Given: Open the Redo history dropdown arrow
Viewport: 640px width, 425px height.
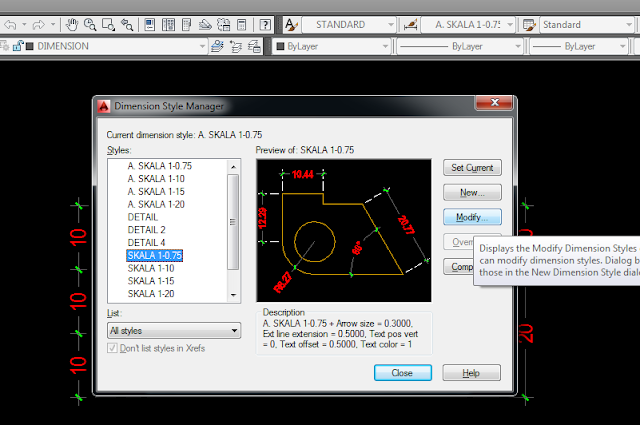Looking at the screenshot, I should tap(53, 25).
